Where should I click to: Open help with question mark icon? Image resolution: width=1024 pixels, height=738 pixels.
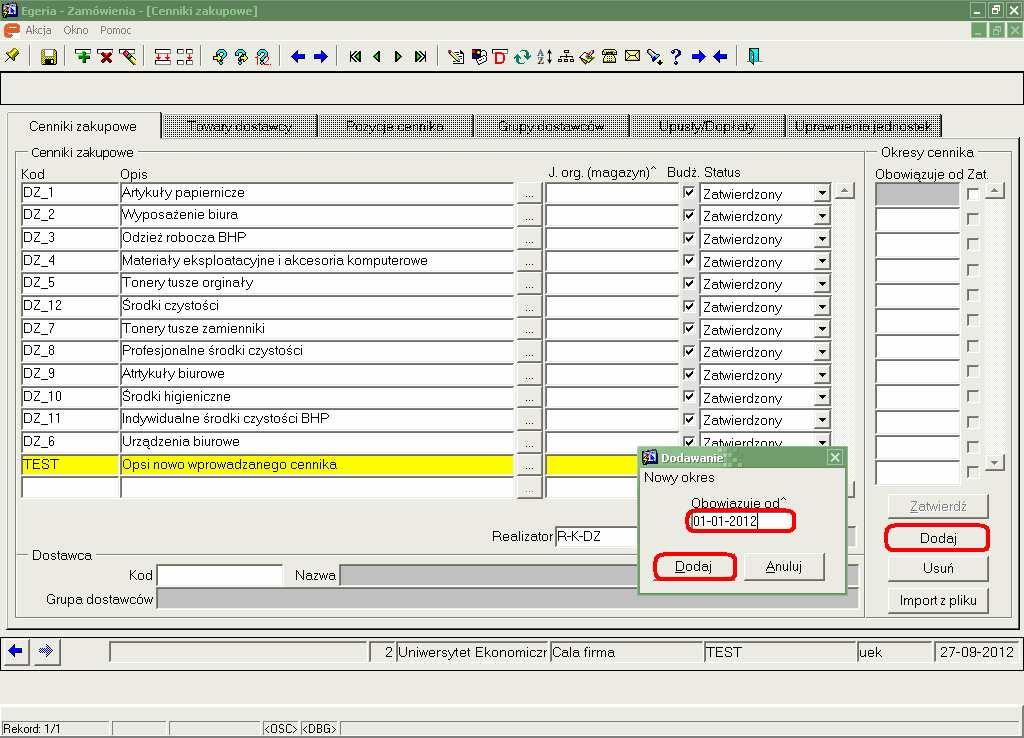coord(676,57)
